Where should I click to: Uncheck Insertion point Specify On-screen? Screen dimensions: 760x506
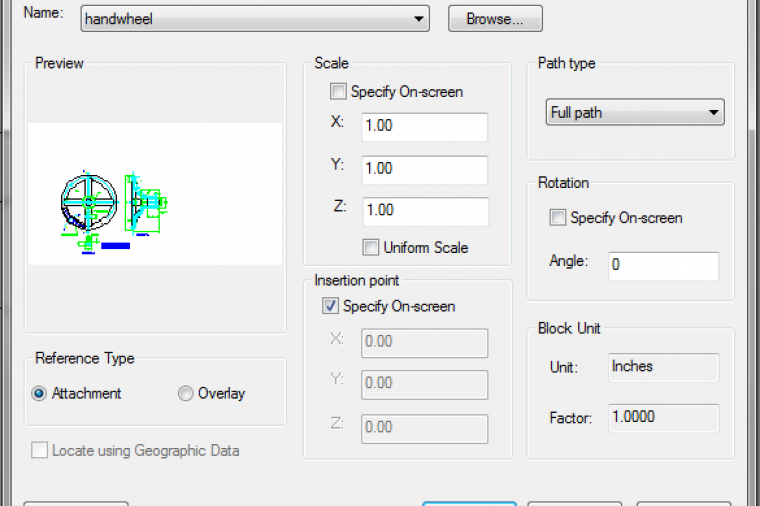(331, 307)
